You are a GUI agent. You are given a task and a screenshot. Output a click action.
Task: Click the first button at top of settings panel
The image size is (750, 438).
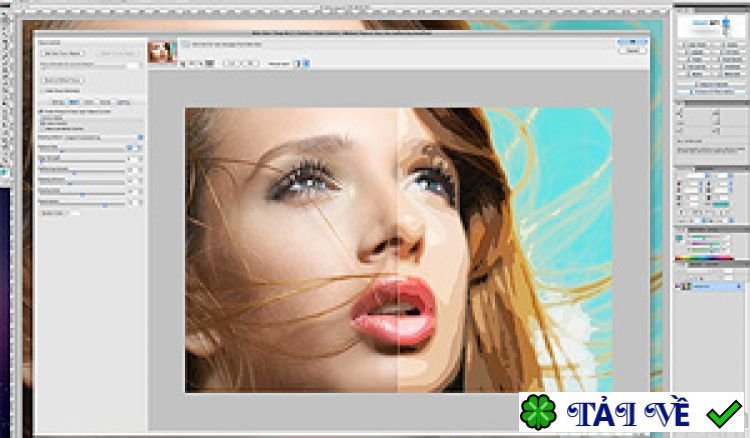(x=63, y=54)
